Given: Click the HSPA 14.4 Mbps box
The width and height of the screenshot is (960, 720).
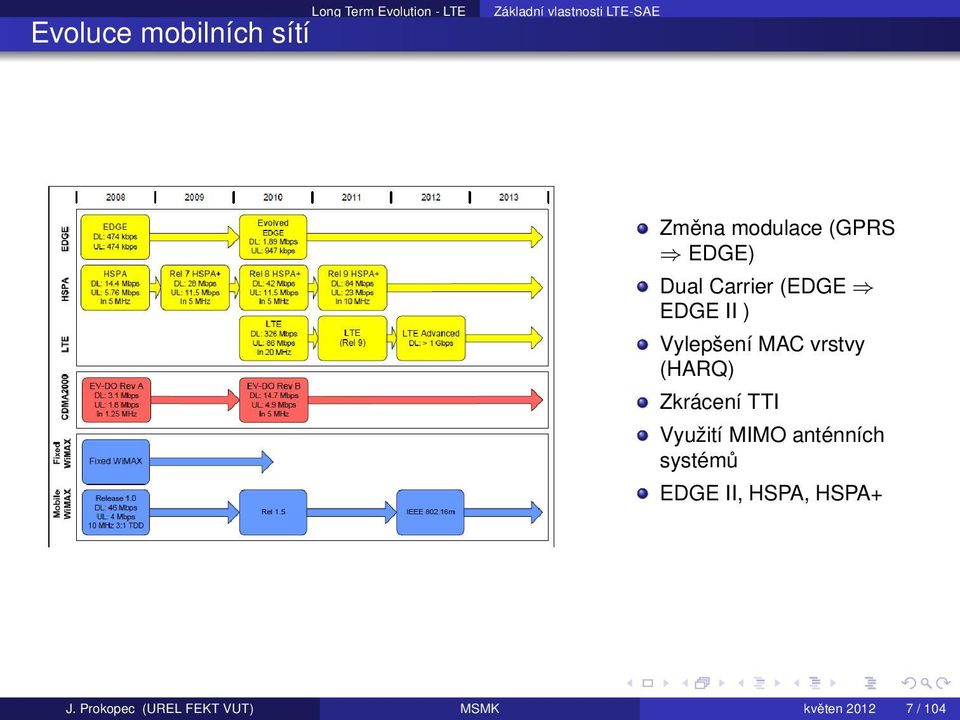Looking at the screenshot, I should [115, 288].
